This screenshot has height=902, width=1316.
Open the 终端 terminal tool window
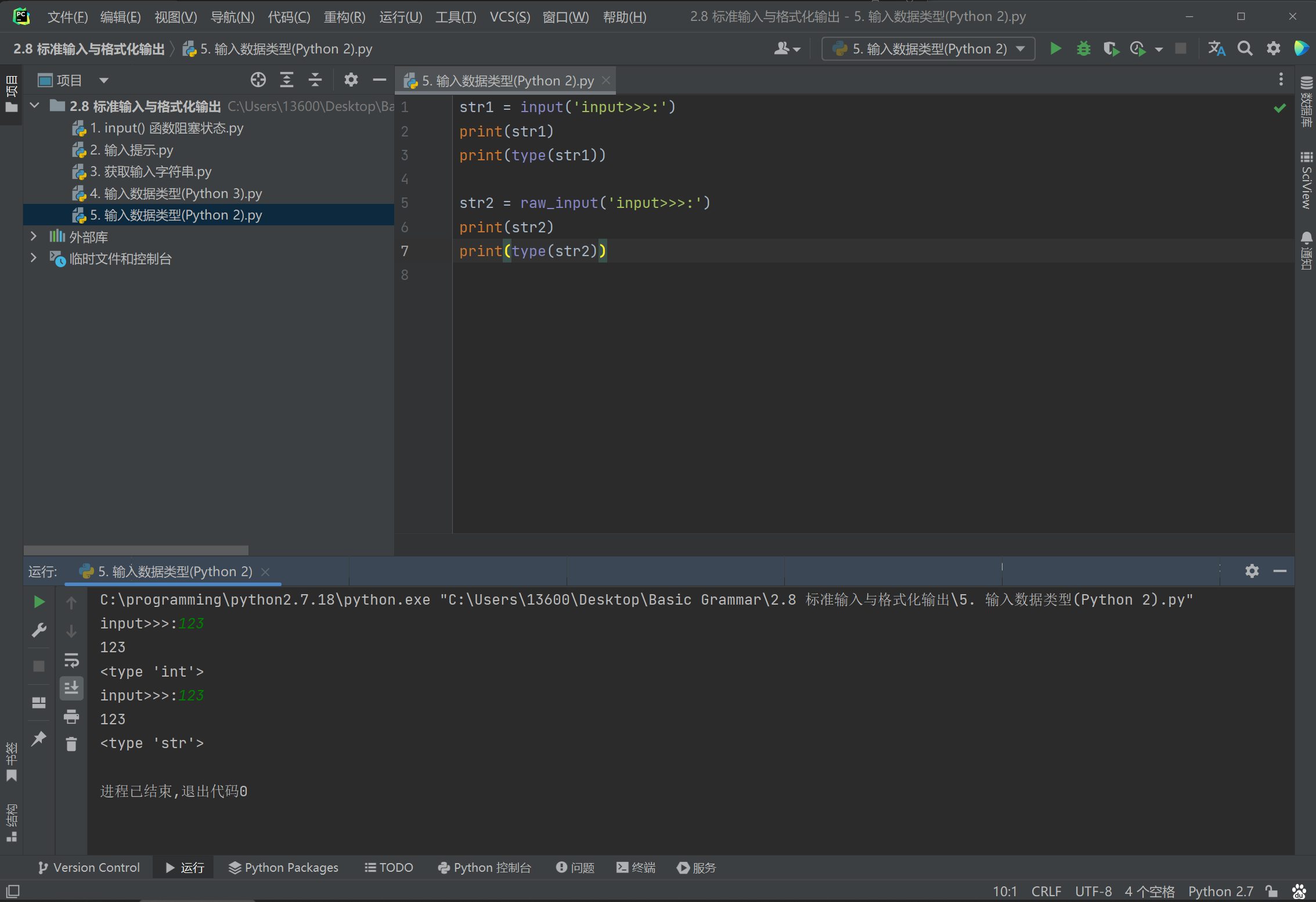coord(635,867)
